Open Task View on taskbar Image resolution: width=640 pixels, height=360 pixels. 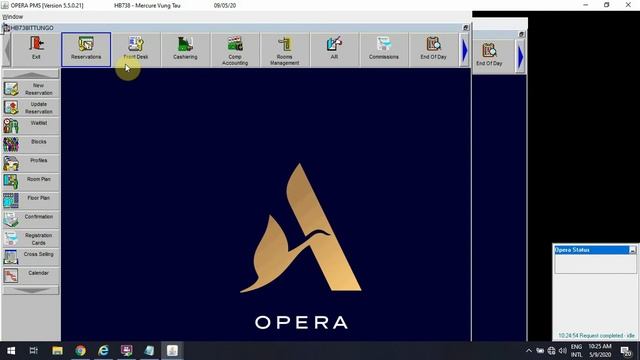pyautogui.click(x=34, y=351)
